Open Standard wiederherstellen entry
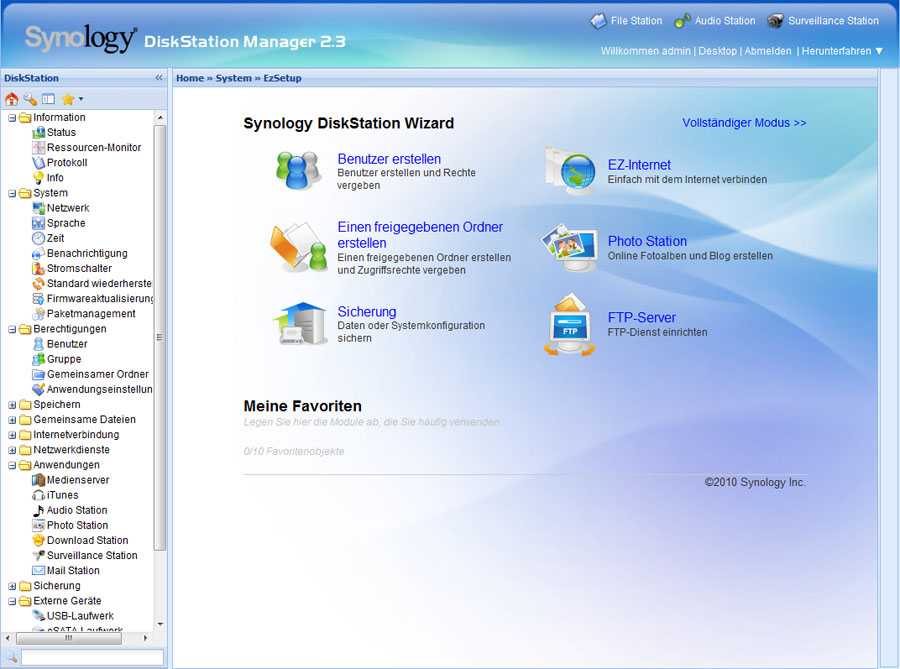Viewport: 900px width, 669px height. [x=92, y=283]
